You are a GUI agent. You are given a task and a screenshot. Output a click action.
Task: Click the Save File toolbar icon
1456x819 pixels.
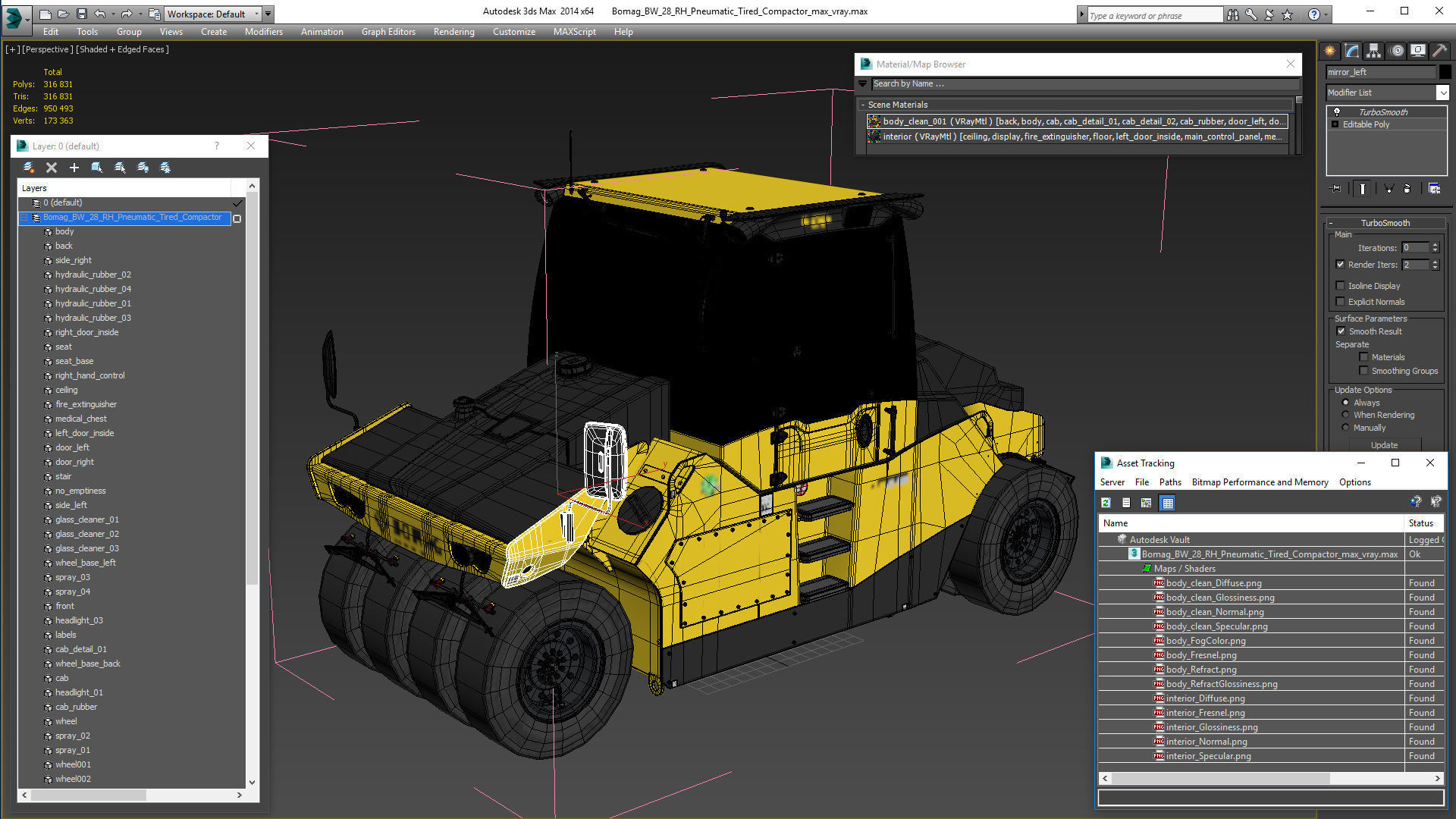coord(82,14)
